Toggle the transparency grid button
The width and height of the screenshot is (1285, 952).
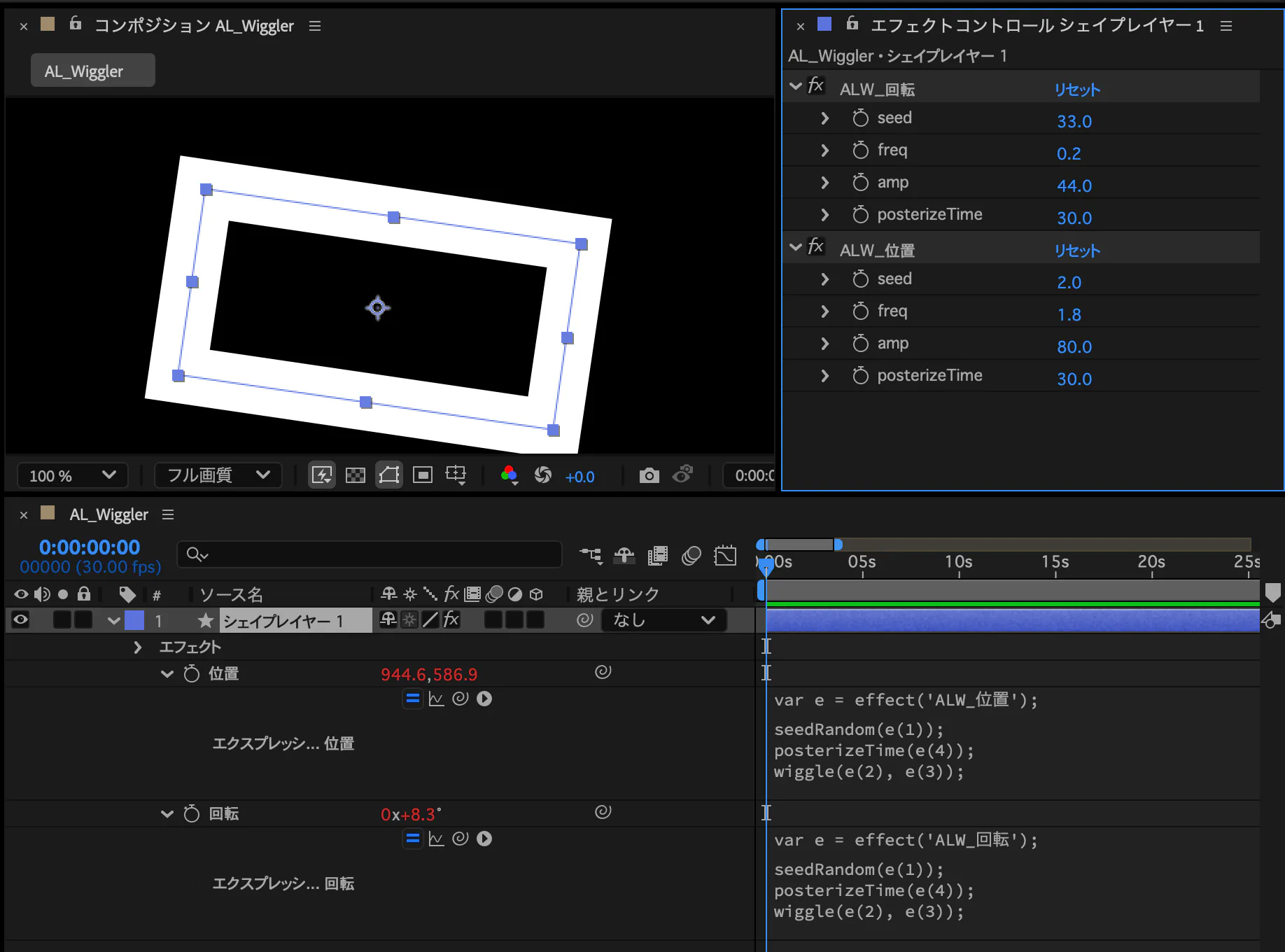(x=356, y=476)
